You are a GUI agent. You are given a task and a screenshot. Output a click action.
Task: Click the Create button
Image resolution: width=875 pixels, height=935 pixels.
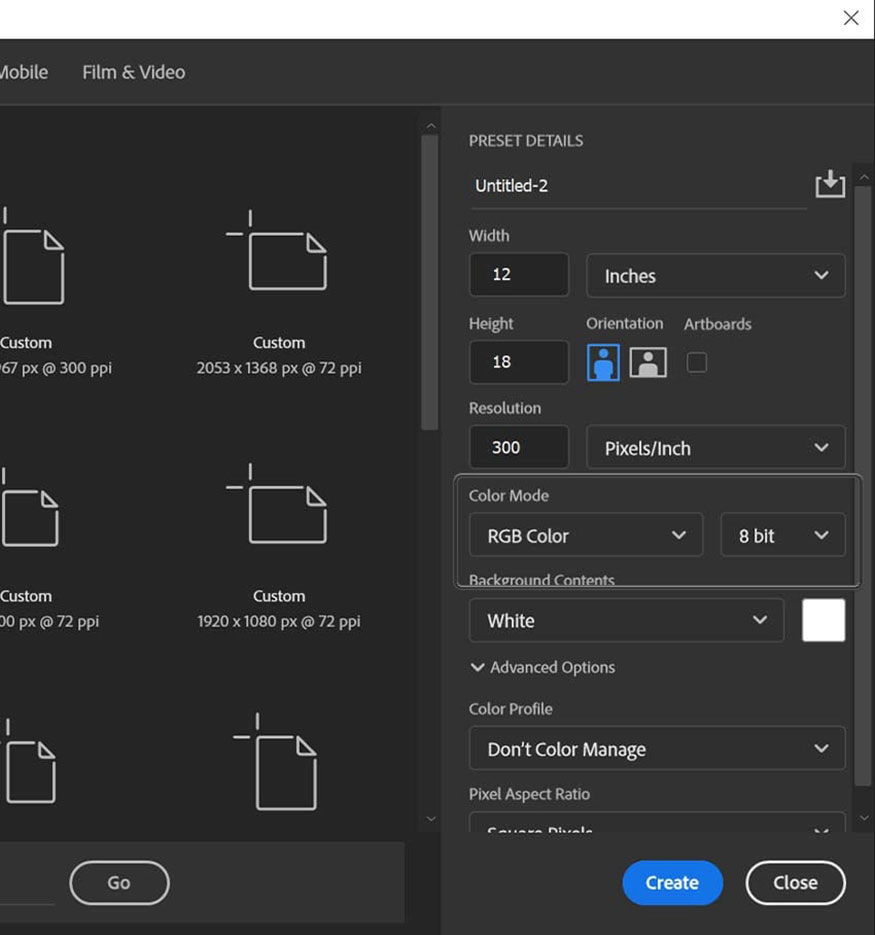[x=672, y=883]
